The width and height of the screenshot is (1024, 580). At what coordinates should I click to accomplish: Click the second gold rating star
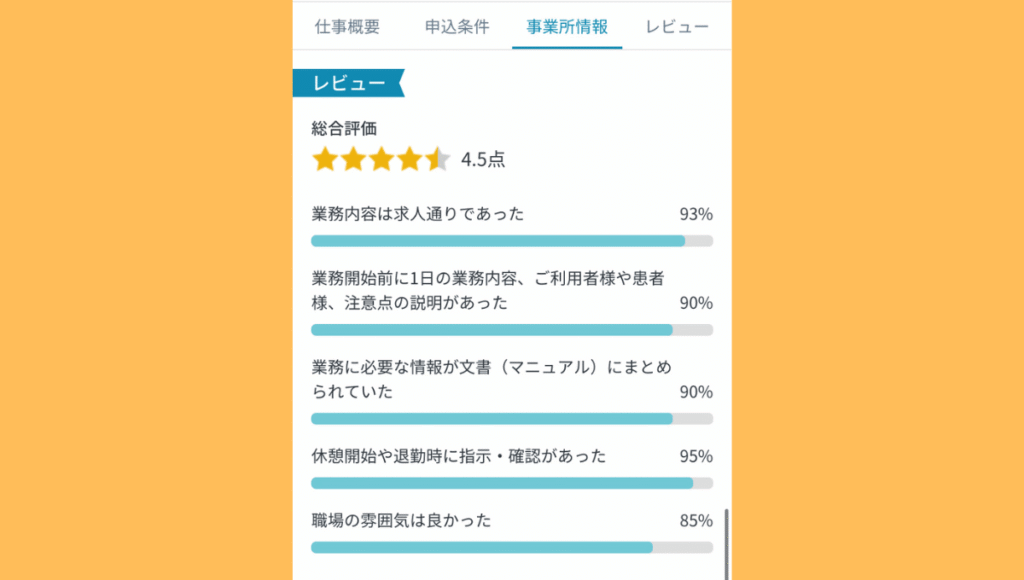point(353,159)
